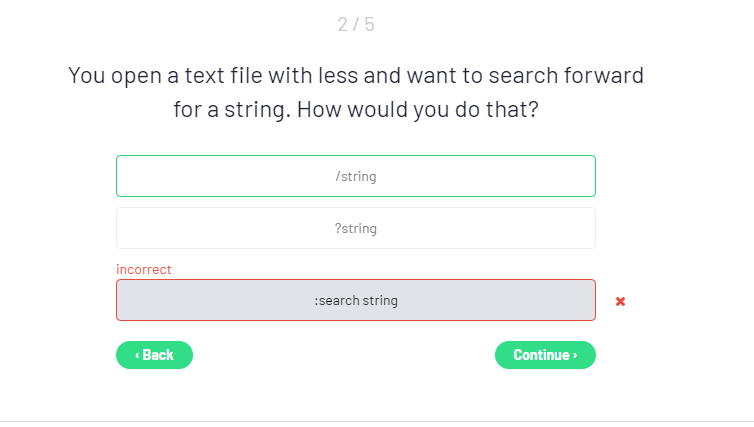Click the forward-slash search answer text
Viewport: 754px width, 427px height.
(x=356, y=176)
